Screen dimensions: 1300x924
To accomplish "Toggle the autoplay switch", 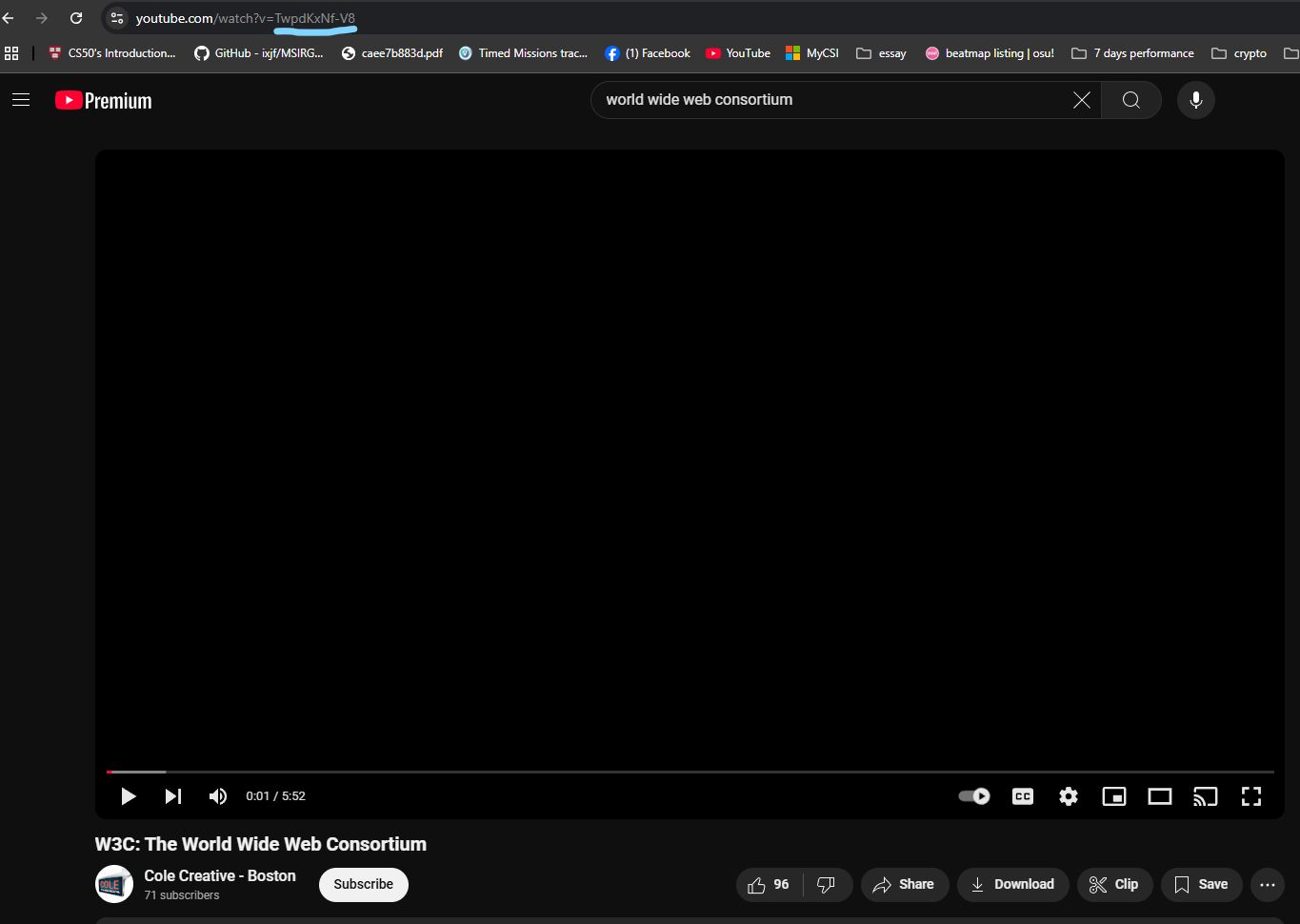I will click(x=974, y=796).
